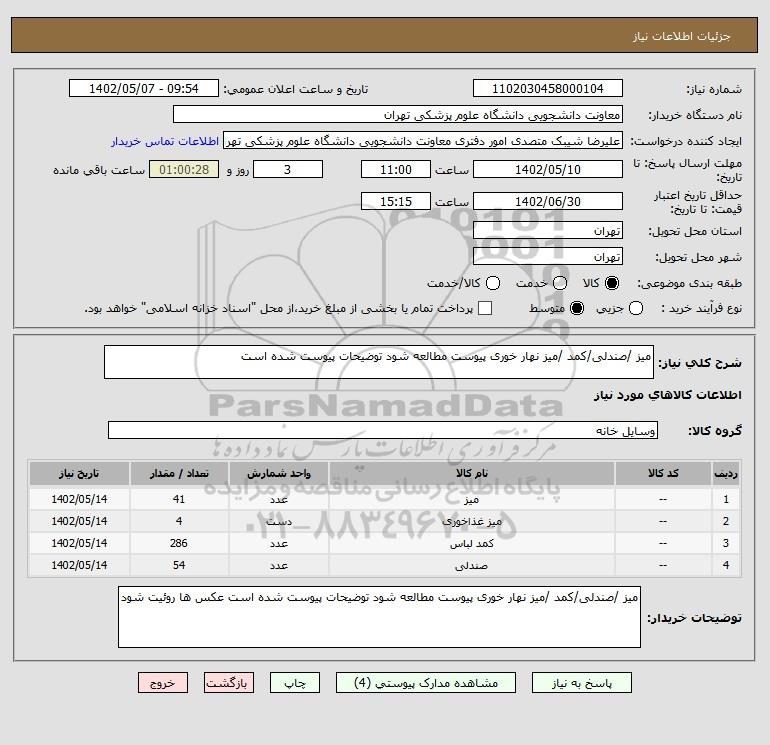770x745 pixels.
Task: Click the تعداد / مقدار column header
Action: 179,473
